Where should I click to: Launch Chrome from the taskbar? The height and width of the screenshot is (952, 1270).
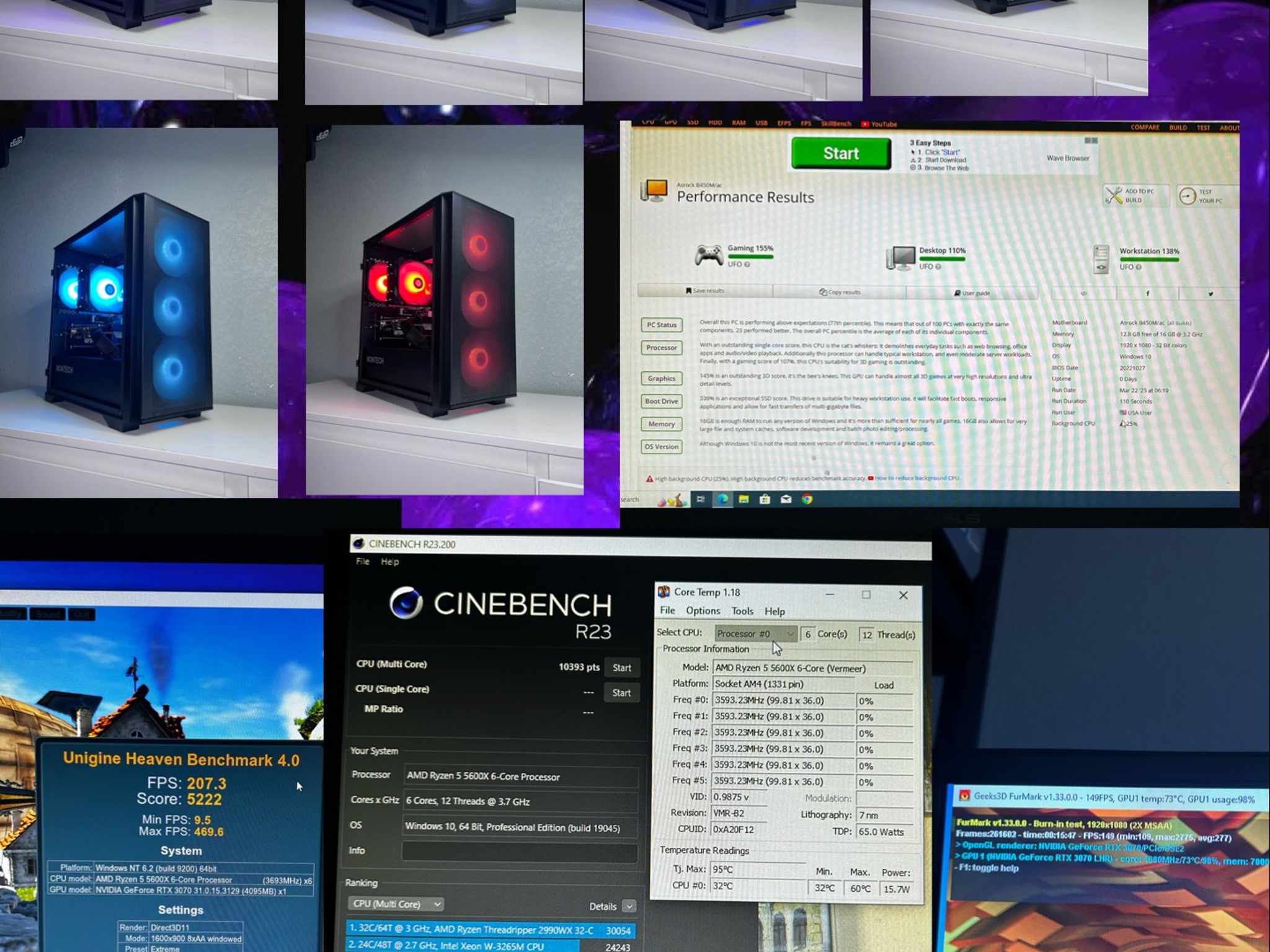pos(807,500)
